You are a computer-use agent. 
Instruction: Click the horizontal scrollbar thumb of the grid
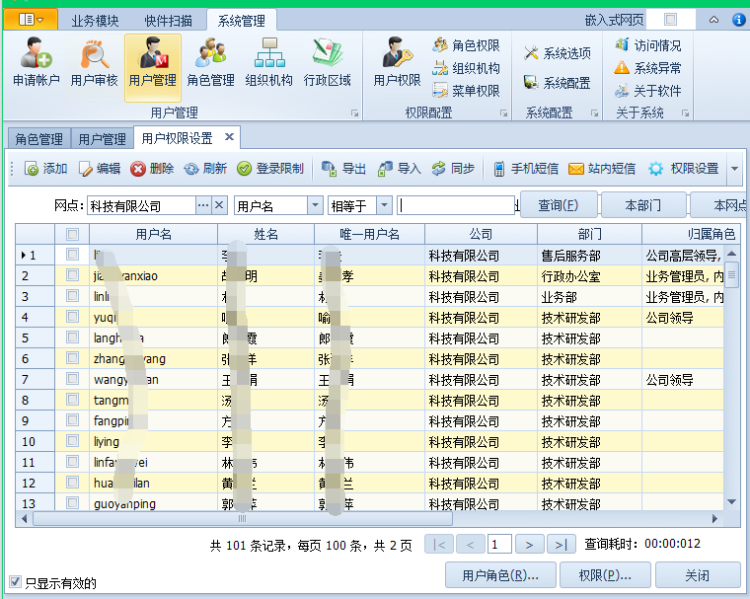[x=243, y=519]
